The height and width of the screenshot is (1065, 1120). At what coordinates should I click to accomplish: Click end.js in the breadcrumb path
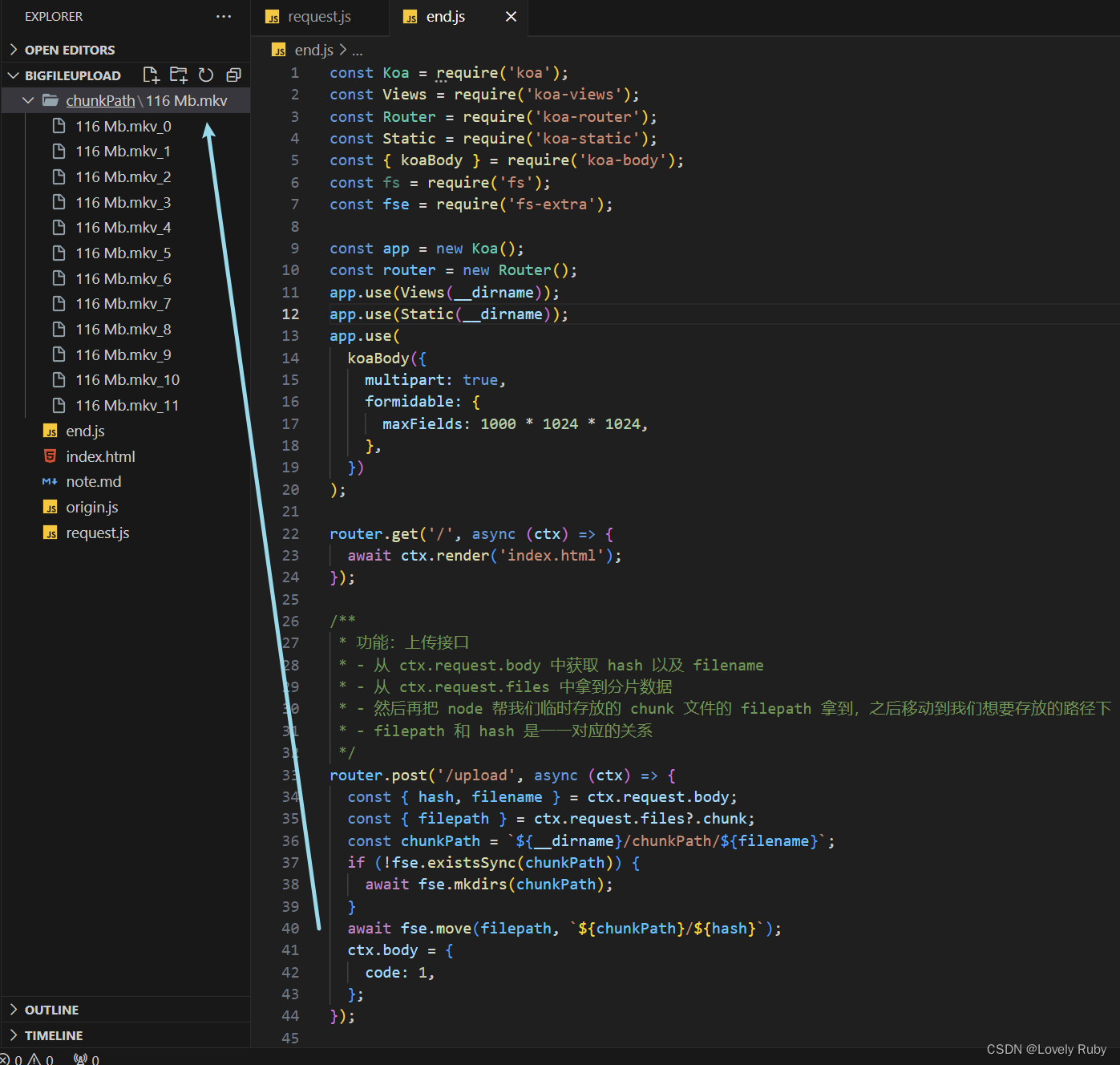tap(313, 50)
